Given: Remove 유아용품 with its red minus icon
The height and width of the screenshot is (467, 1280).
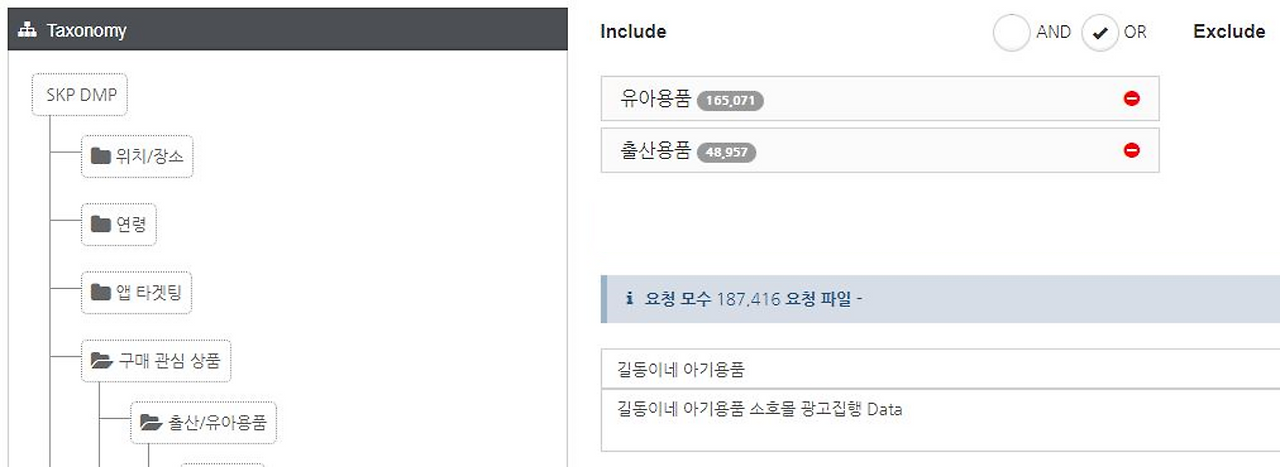Looking at the screenshot, I should [x=1131, y=98].
